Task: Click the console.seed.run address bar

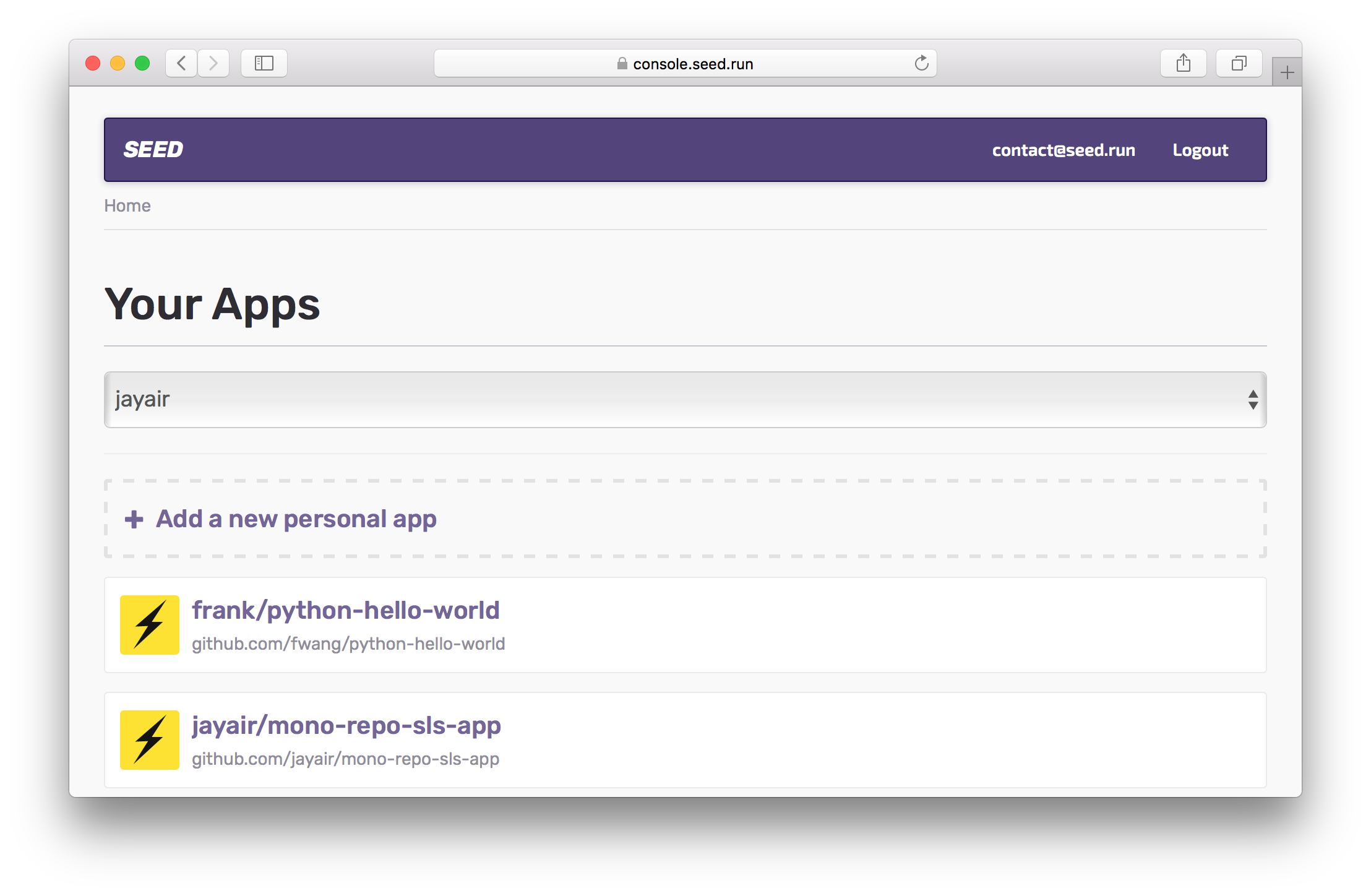Action: pyautogui.click(x=692, y=64)
